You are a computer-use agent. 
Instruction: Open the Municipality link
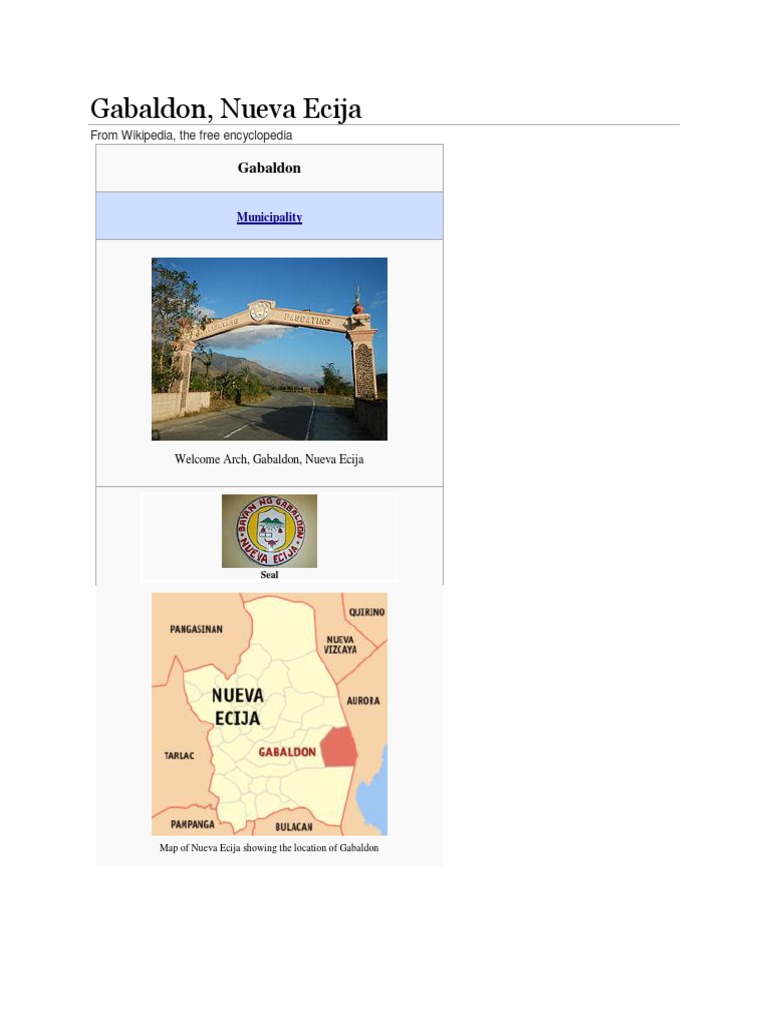click(269, 217)
